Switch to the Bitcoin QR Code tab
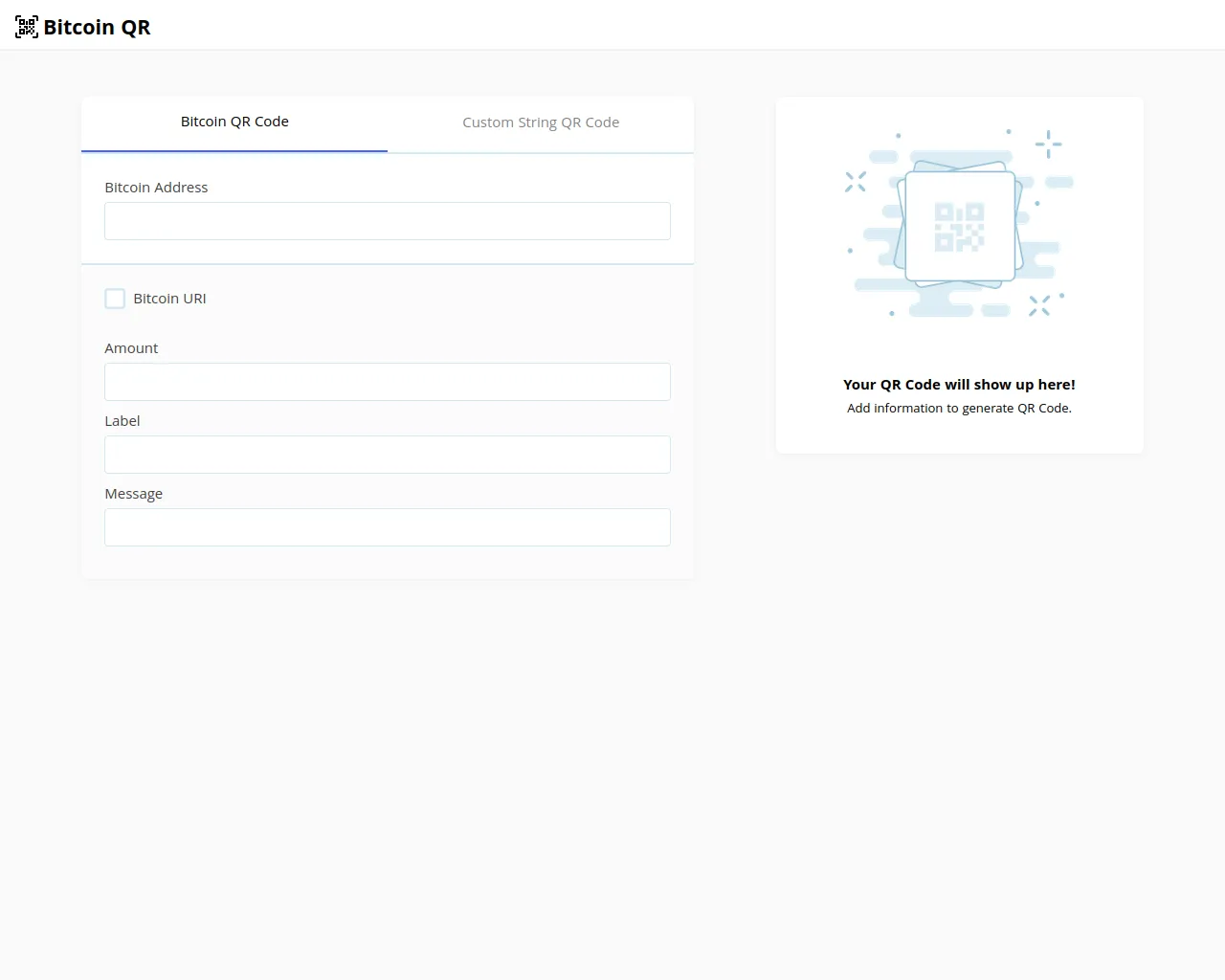Viewport: 1225px width, 980px height. (234, 122)
